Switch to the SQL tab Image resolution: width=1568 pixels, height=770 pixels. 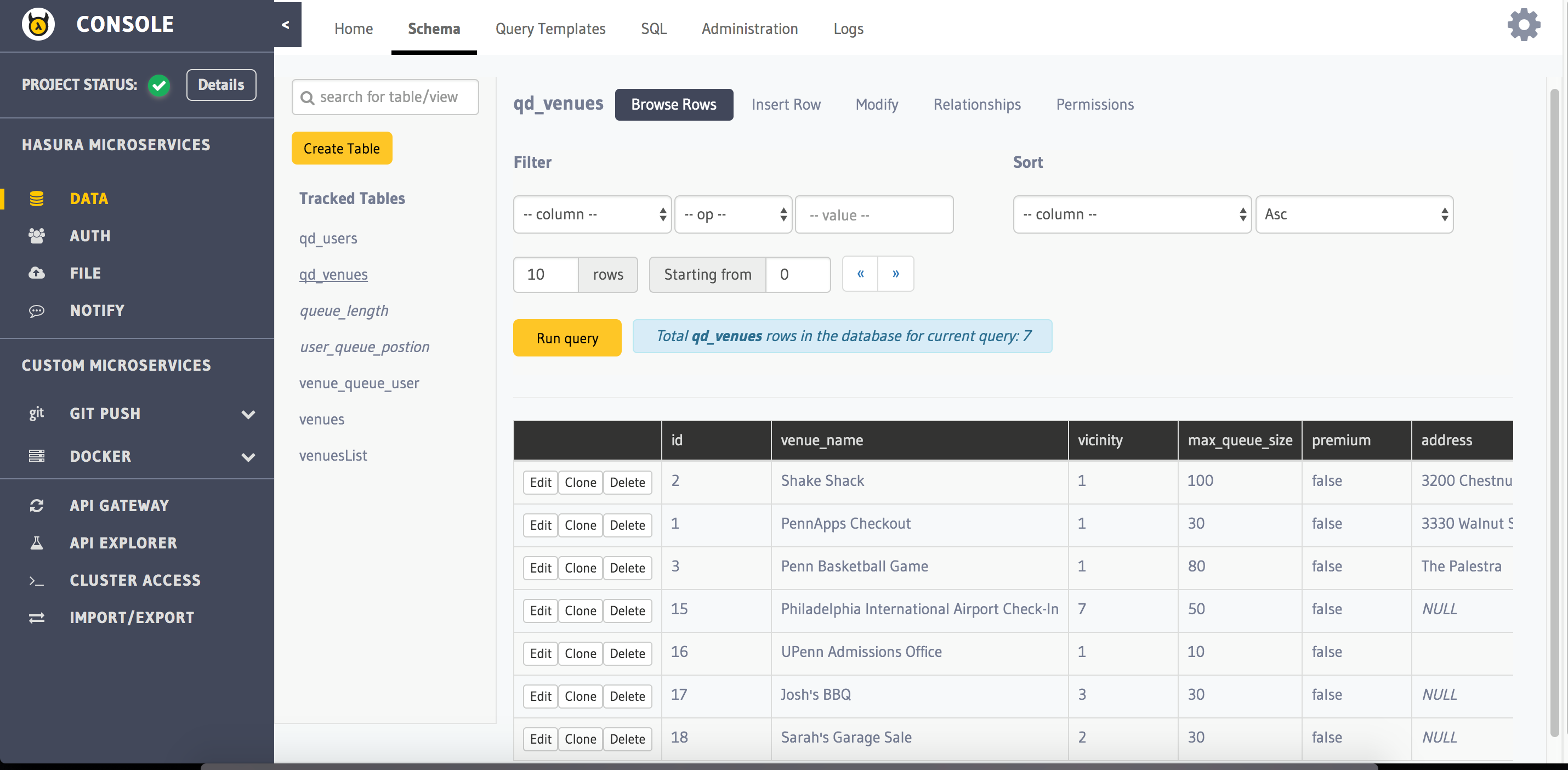pos(653,29)
